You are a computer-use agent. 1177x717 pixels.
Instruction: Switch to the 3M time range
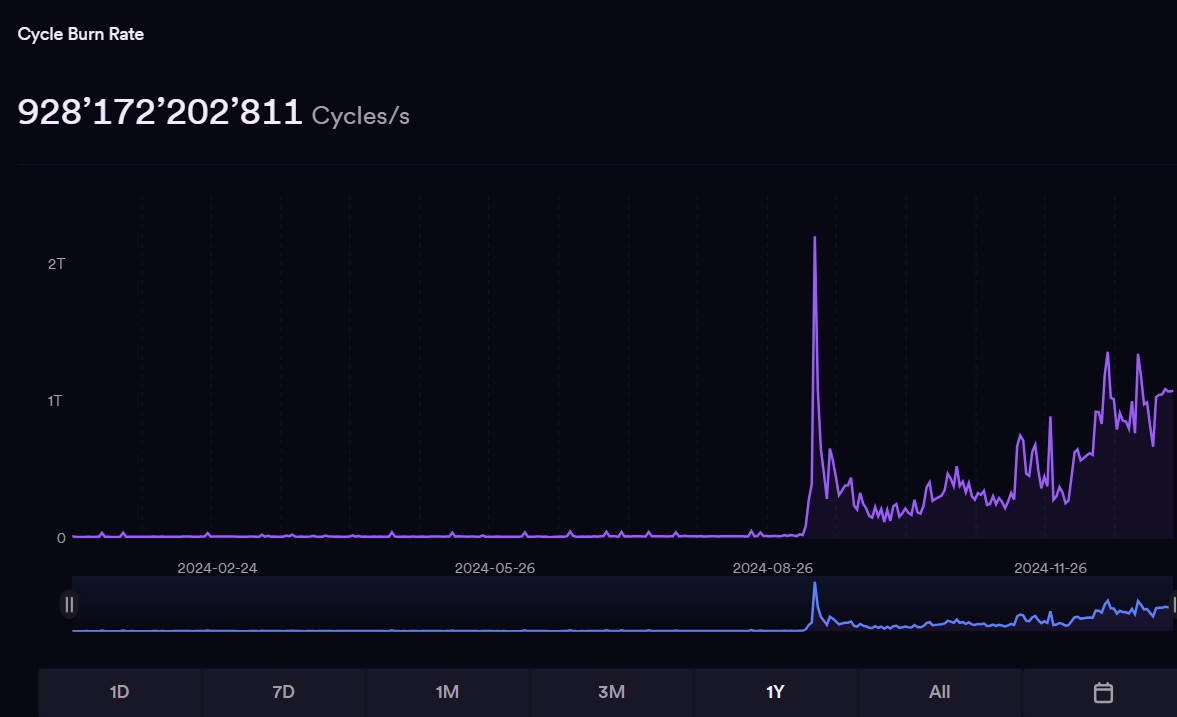pyautogui.click(x=611, y=692)
